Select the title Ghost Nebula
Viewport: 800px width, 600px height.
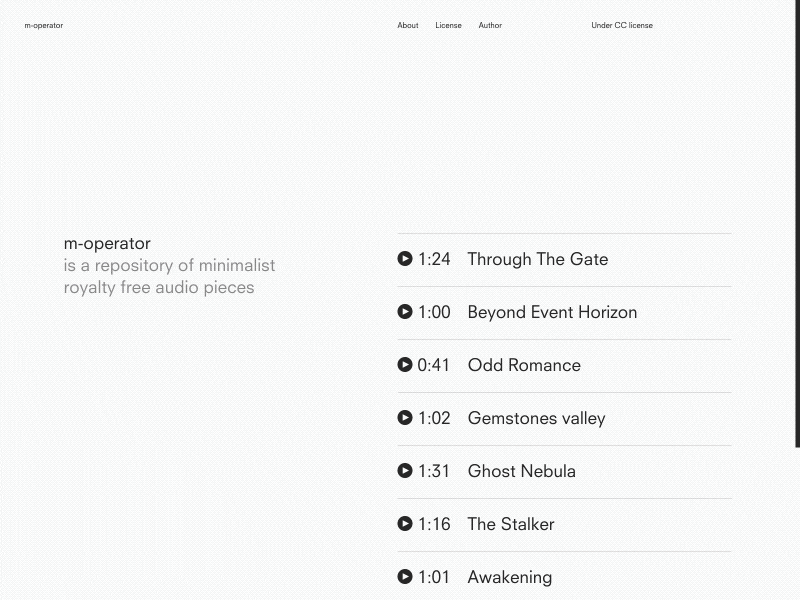point(521,471)
